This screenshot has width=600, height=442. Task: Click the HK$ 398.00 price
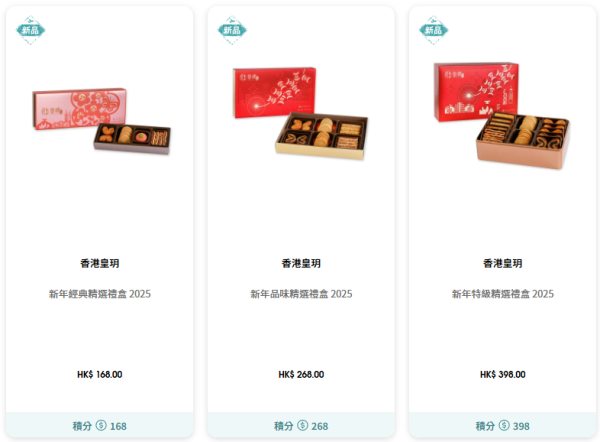502,374
